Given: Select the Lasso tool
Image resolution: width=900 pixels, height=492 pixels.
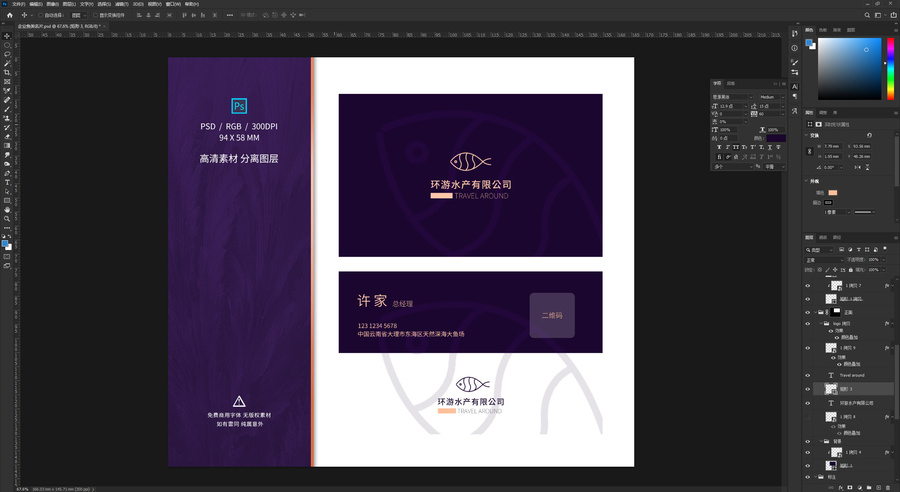Looking at the screenshot, I should tap(7, 54).
